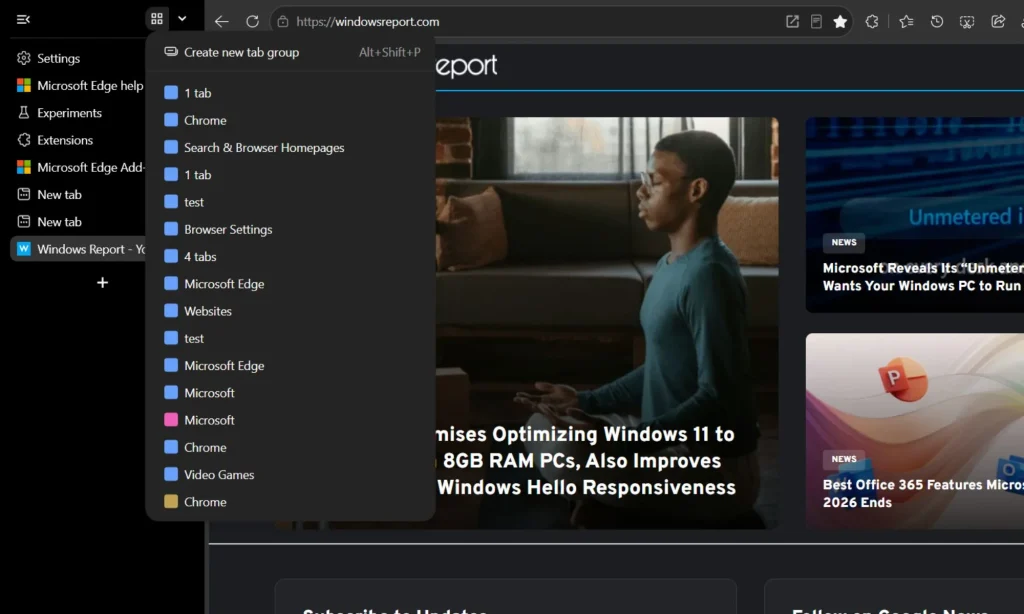Activate the Windows Report tab
The image size is (1024, 614).
tap(78, 249)
